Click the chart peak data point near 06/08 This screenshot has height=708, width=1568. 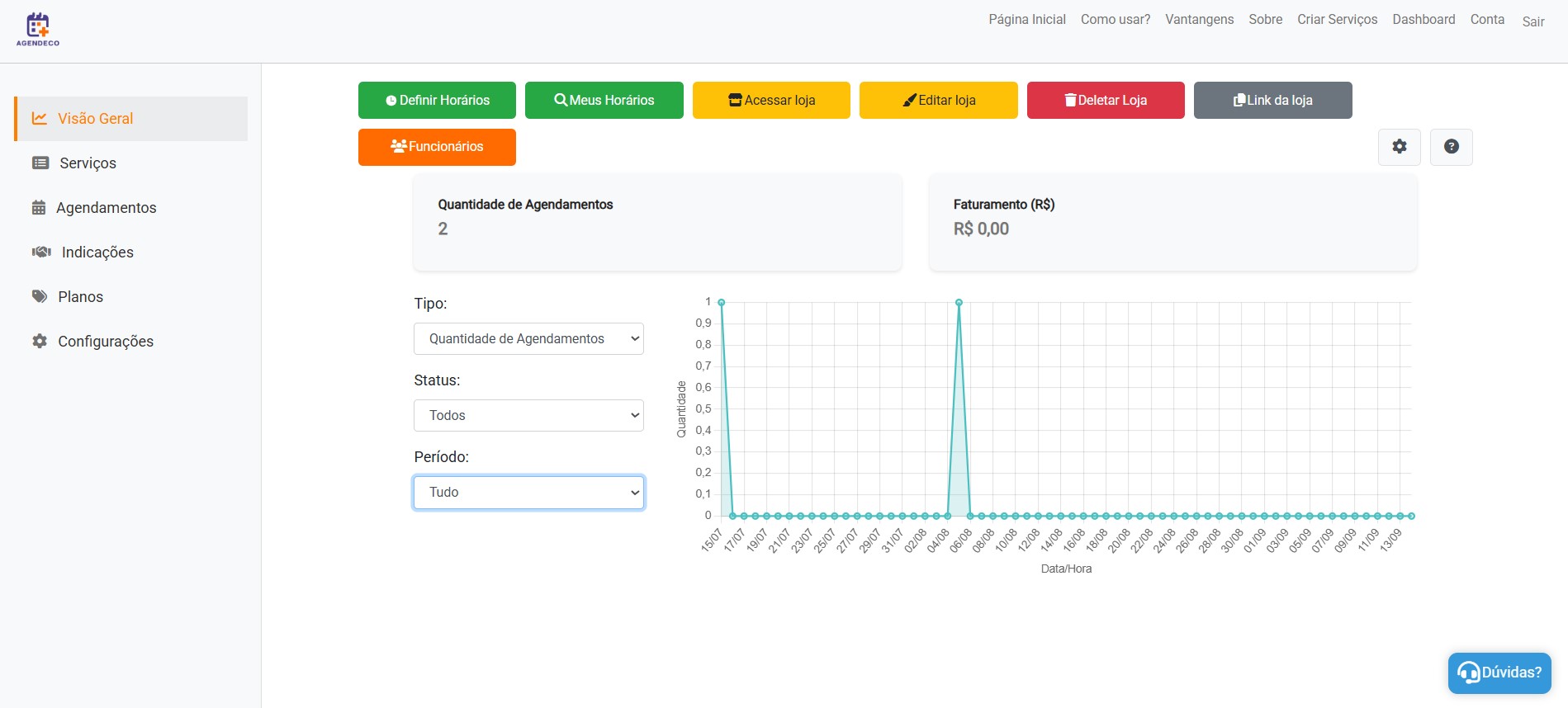959,303
